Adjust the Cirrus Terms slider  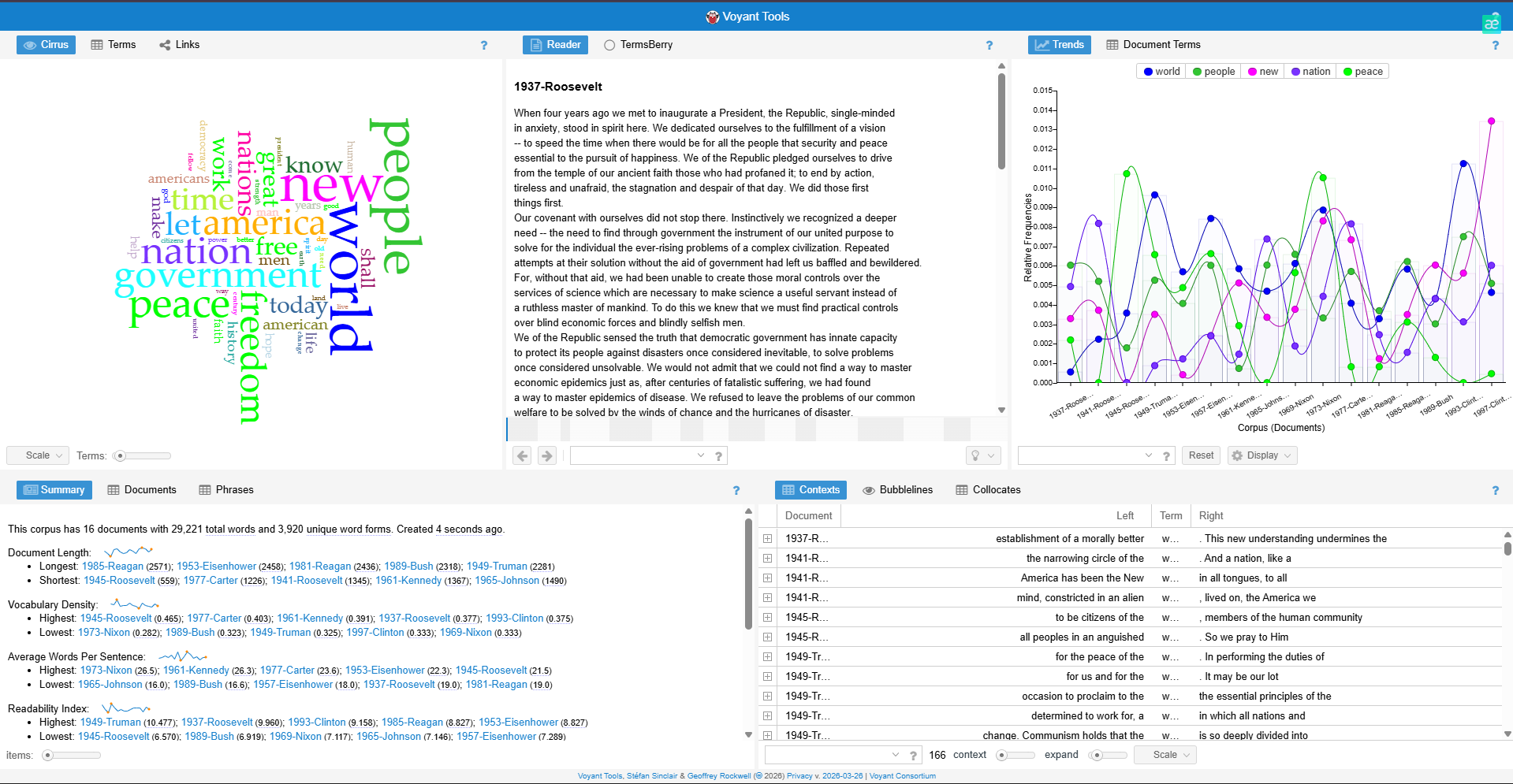click(121, 456)
